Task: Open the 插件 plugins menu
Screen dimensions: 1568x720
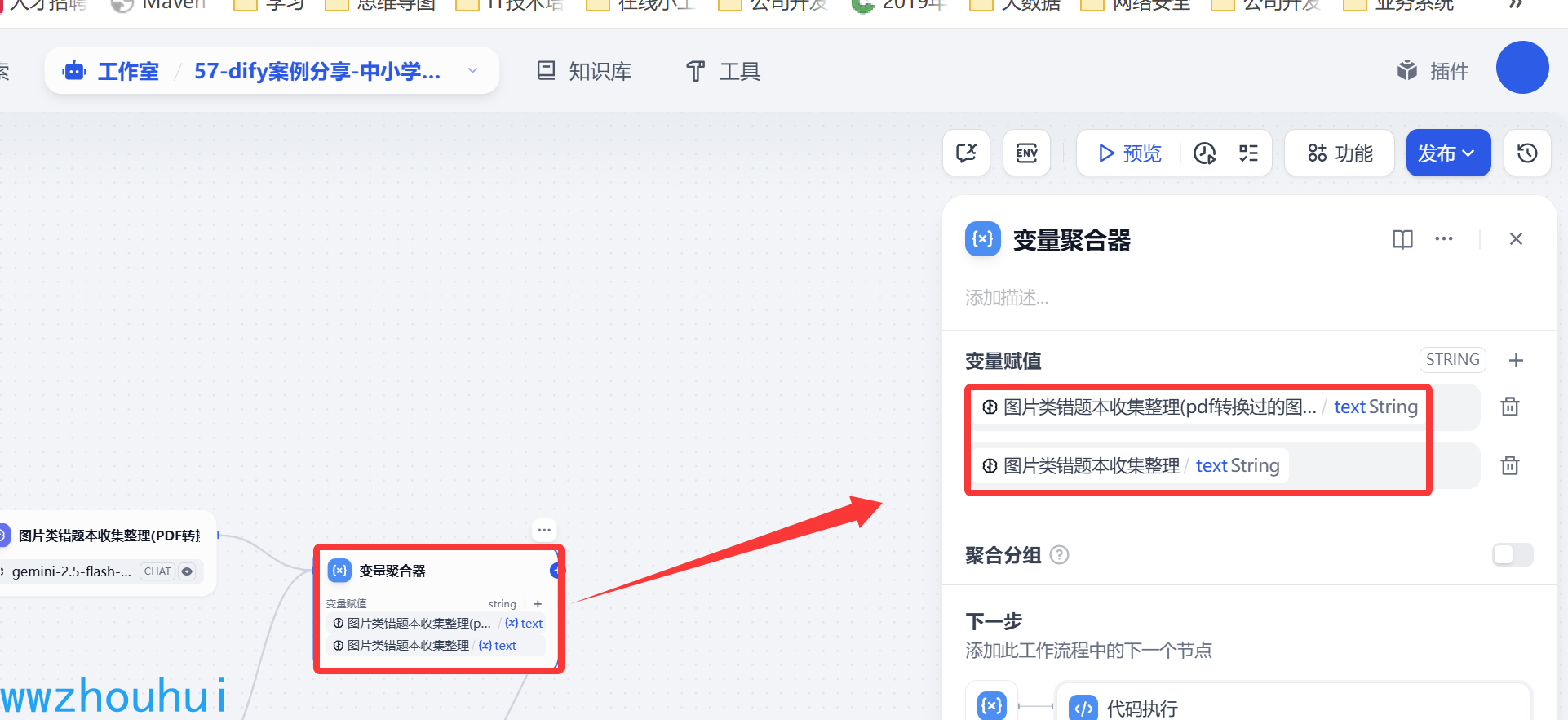Action: 1433,71
